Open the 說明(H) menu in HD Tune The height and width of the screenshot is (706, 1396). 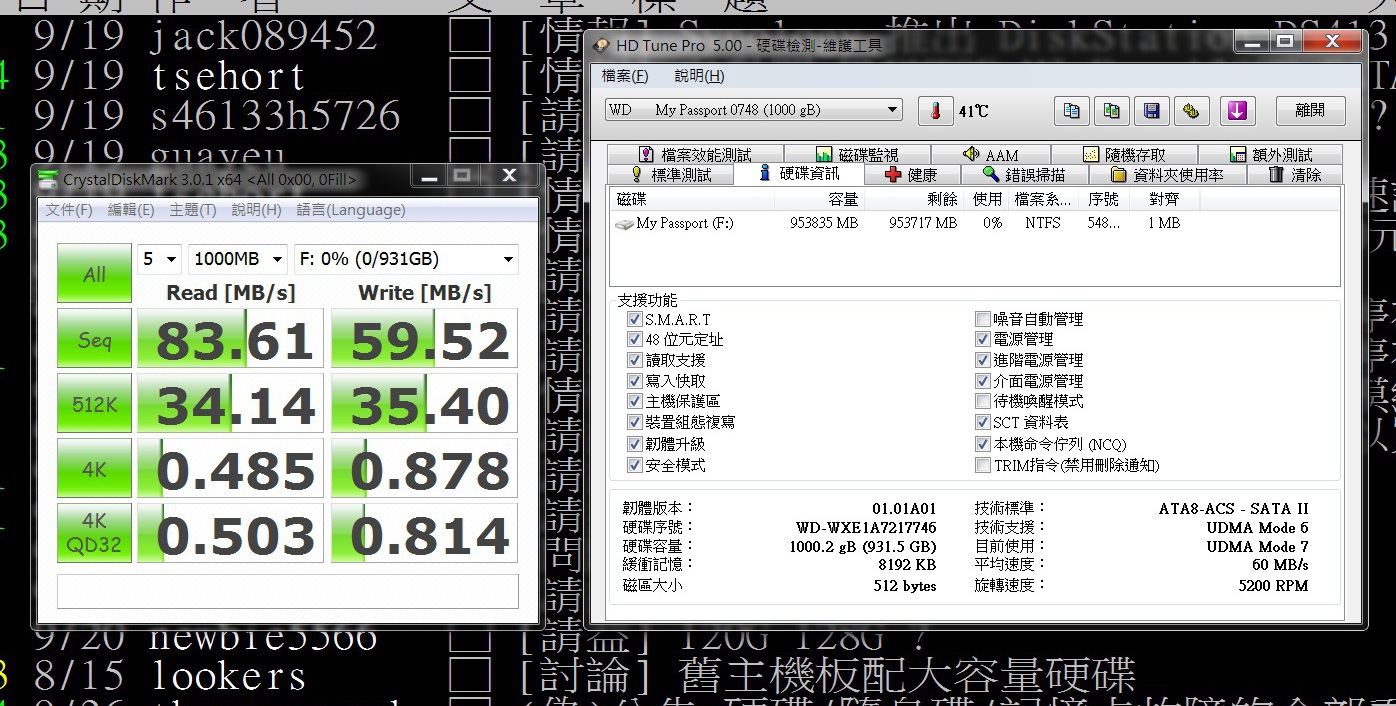(x=699, y=76)
